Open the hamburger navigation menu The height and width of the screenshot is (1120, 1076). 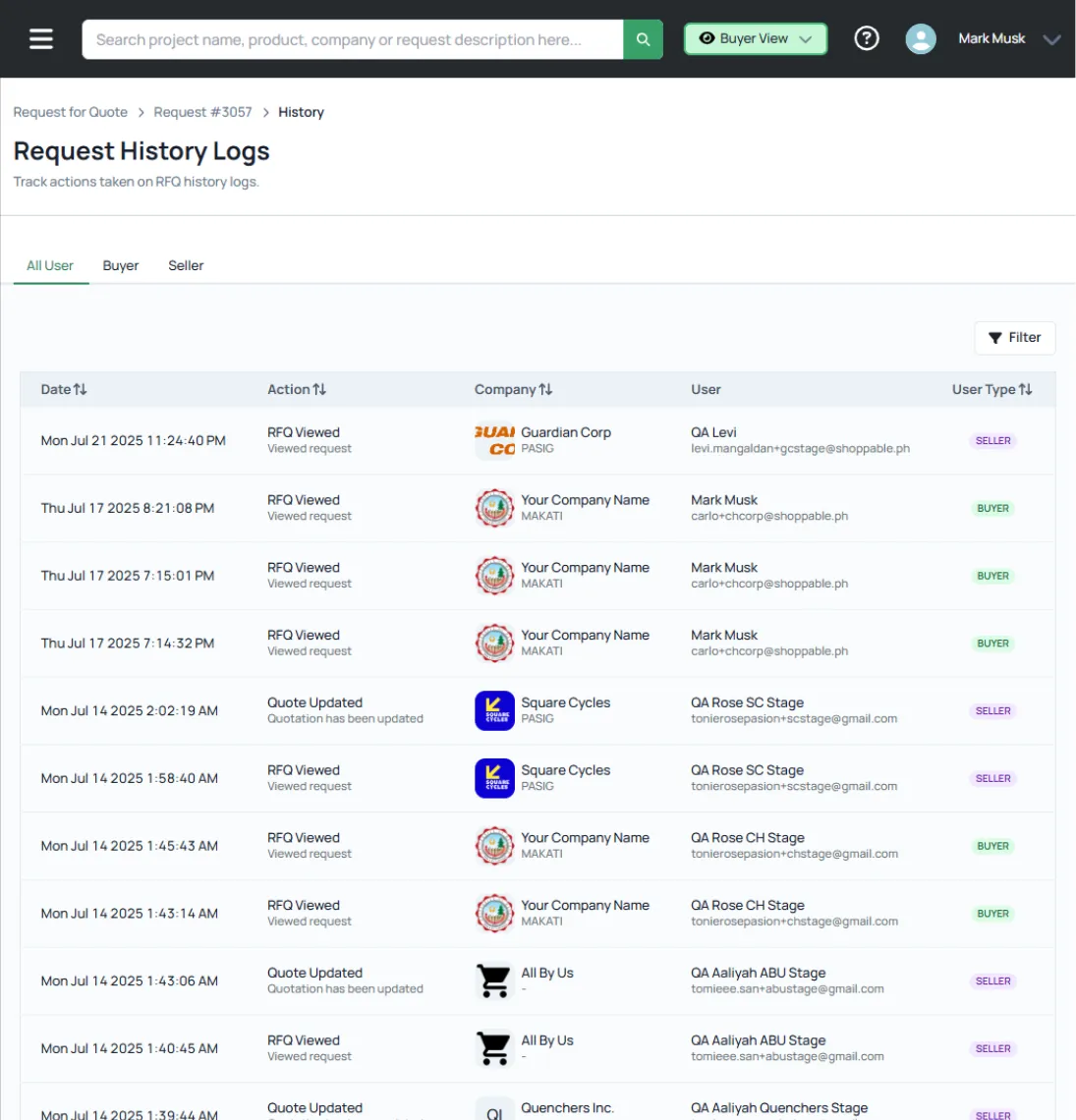tap(39, 38)
